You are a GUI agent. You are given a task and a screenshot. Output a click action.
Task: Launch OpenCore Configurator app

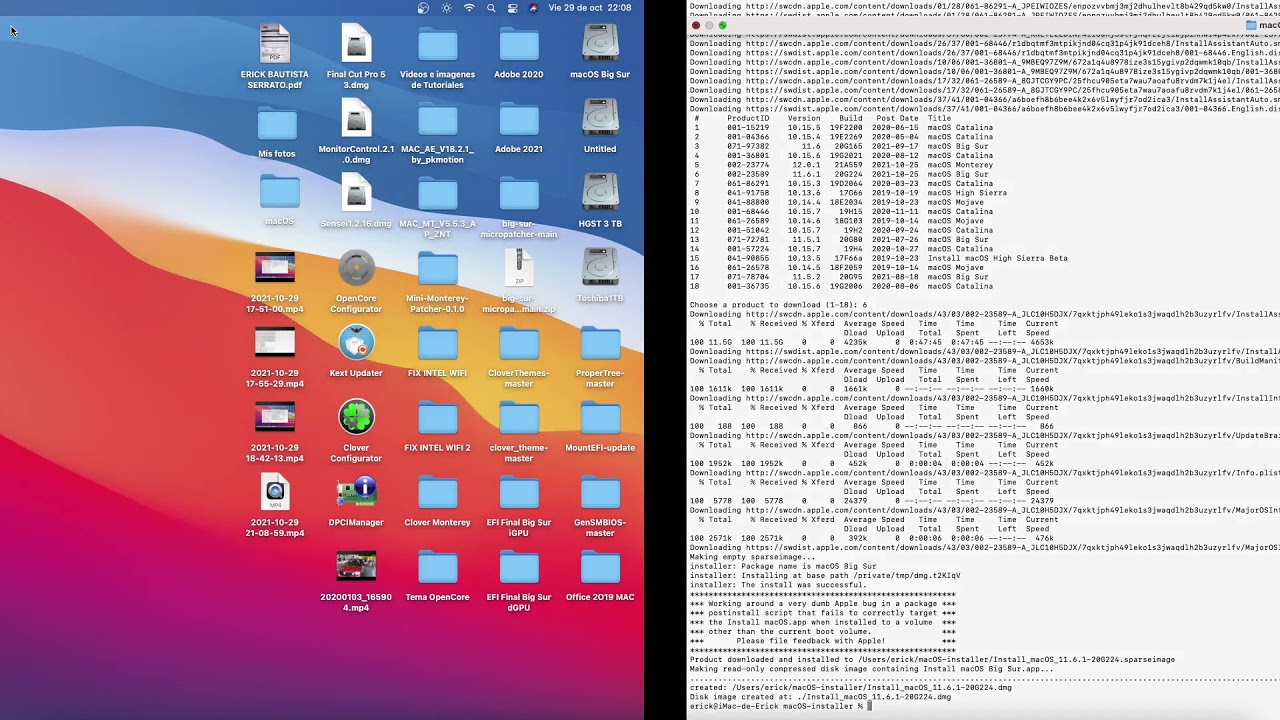click(x=356, y=269)
